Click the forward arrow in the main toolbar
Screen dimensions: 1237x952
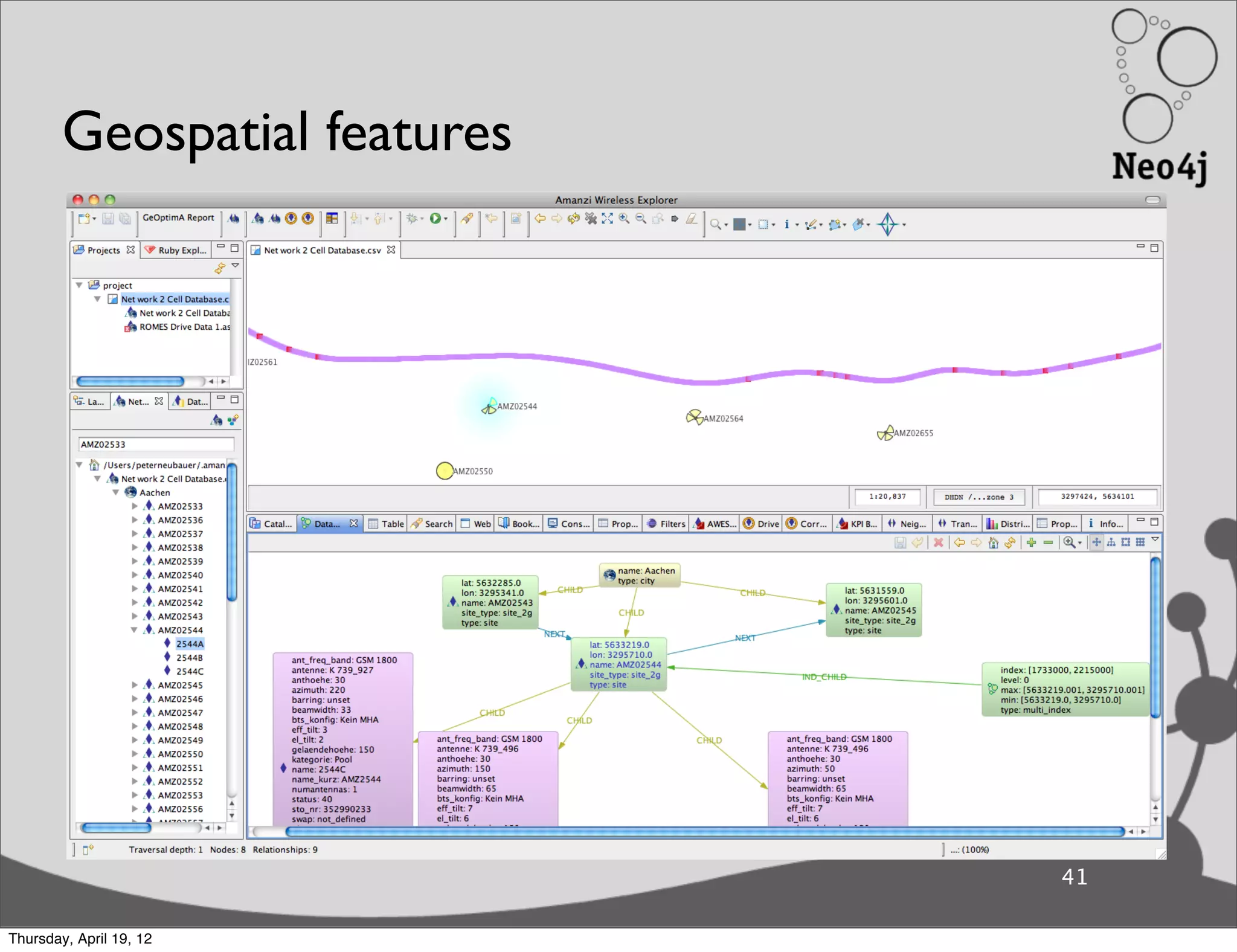point(557,219)
